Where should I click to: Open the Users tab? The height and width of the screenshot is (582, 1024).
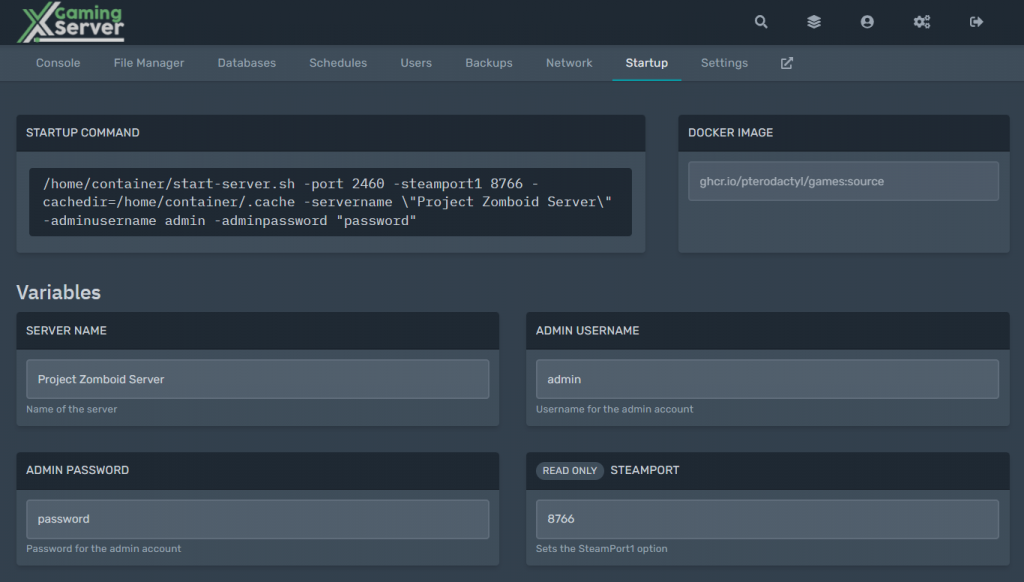coord(416,63)
